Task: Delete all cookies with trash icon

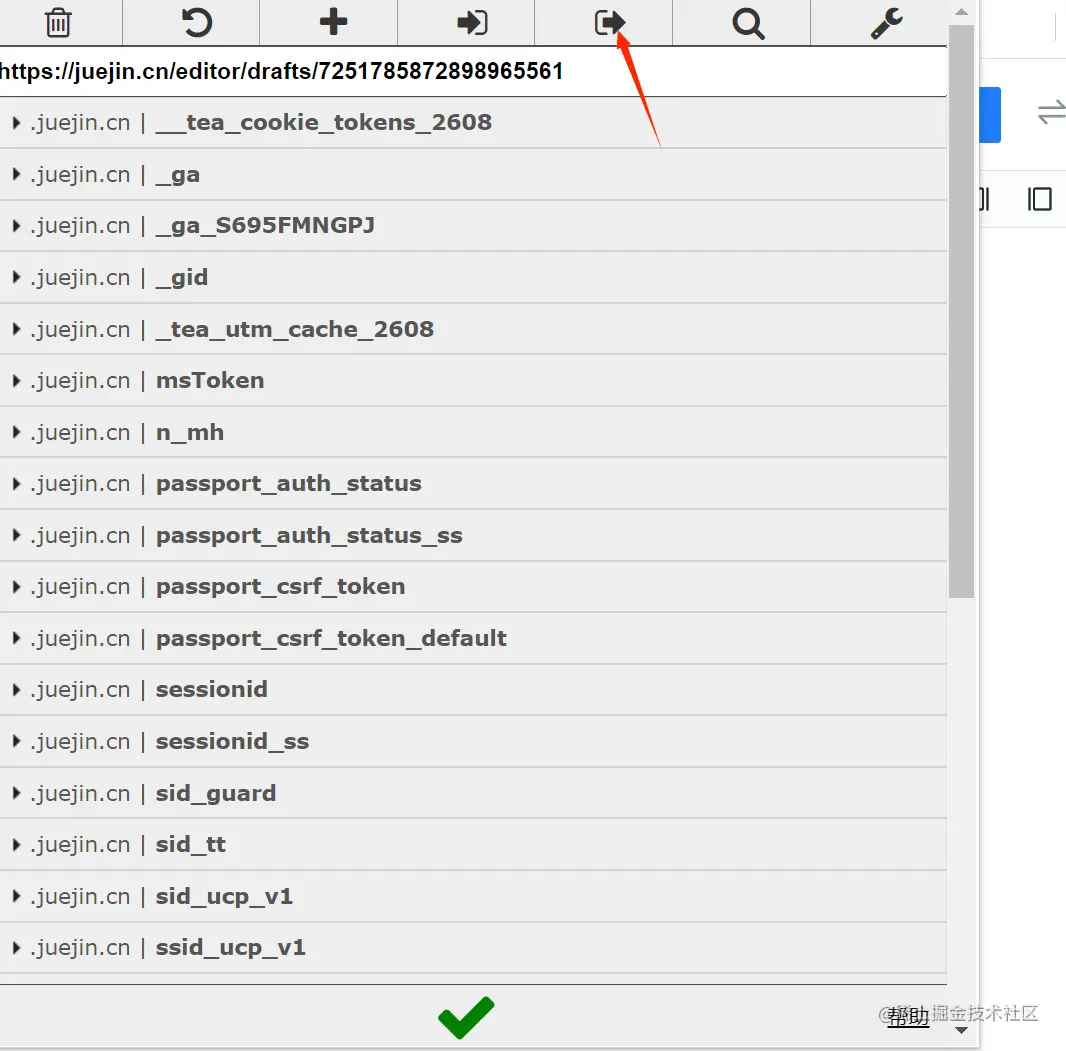Action: coord(58,22)
